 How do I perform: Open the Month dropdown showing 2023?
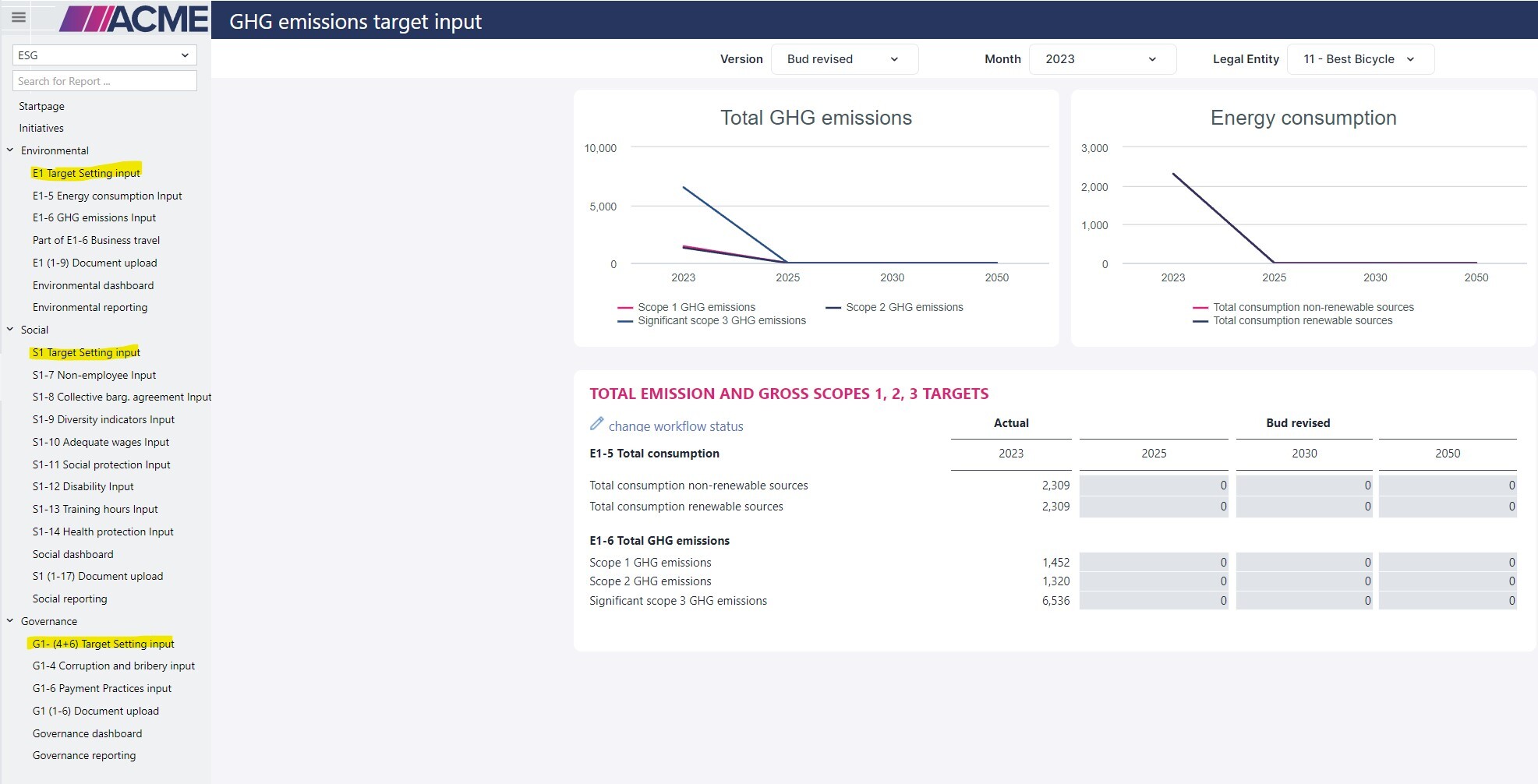click(x=1101, y=59)
